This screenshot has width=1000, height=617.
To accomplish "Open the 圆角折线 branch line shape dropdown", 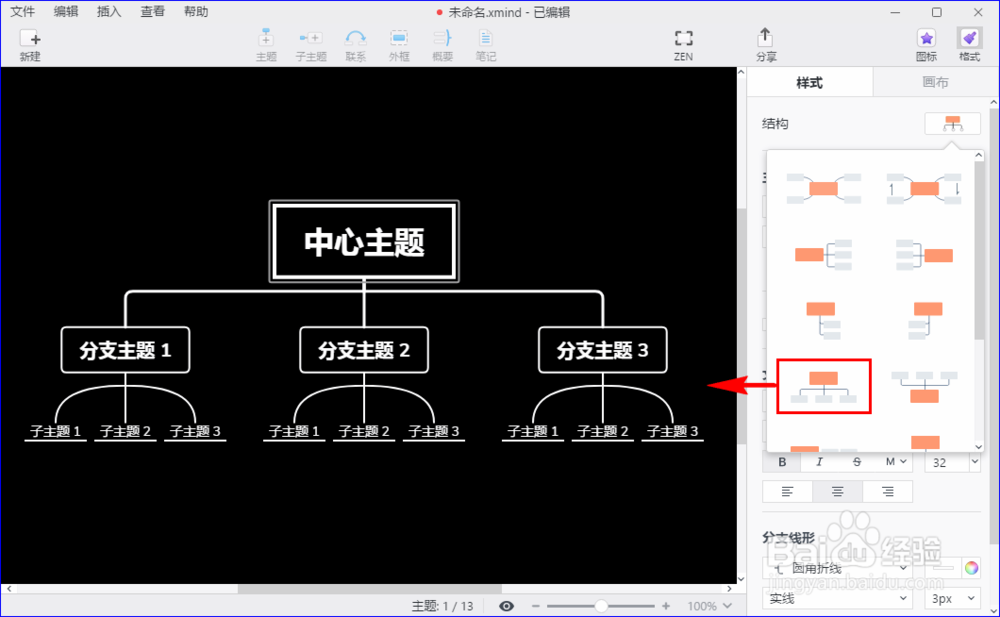I will pos(837,568).
